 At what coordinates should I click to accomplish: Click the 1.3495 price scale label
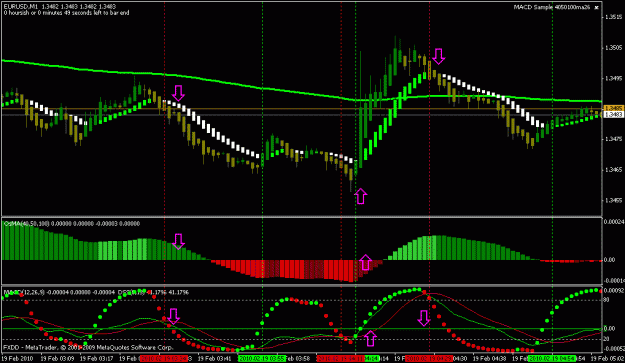(614, 78)
